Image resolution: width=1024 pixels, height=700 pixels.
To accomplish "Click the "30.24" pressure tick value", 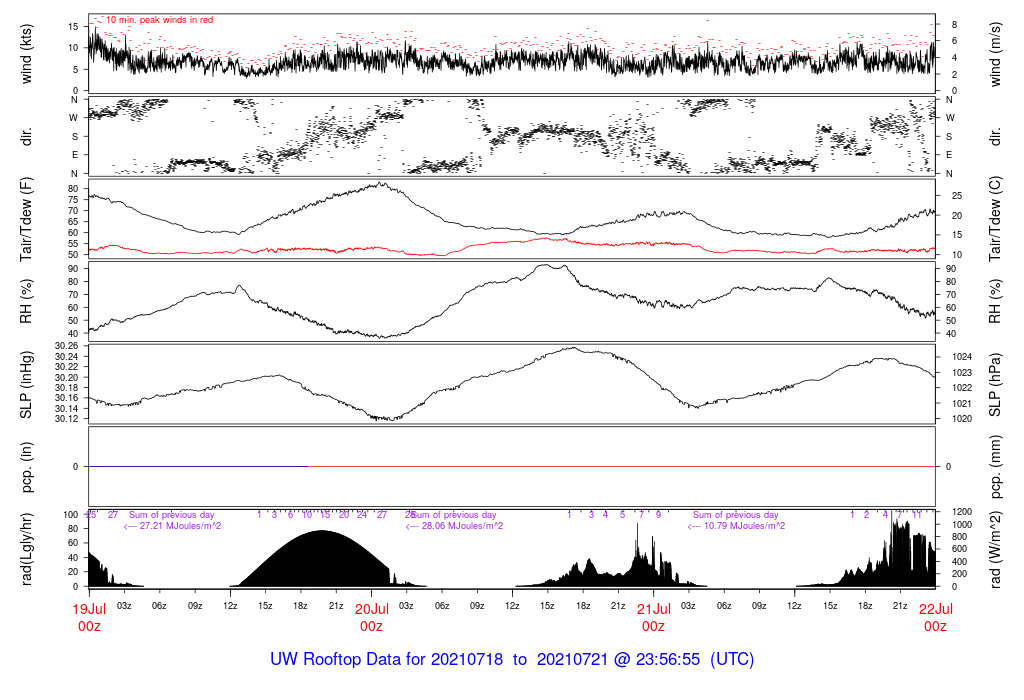I will (x=67, y=357).
